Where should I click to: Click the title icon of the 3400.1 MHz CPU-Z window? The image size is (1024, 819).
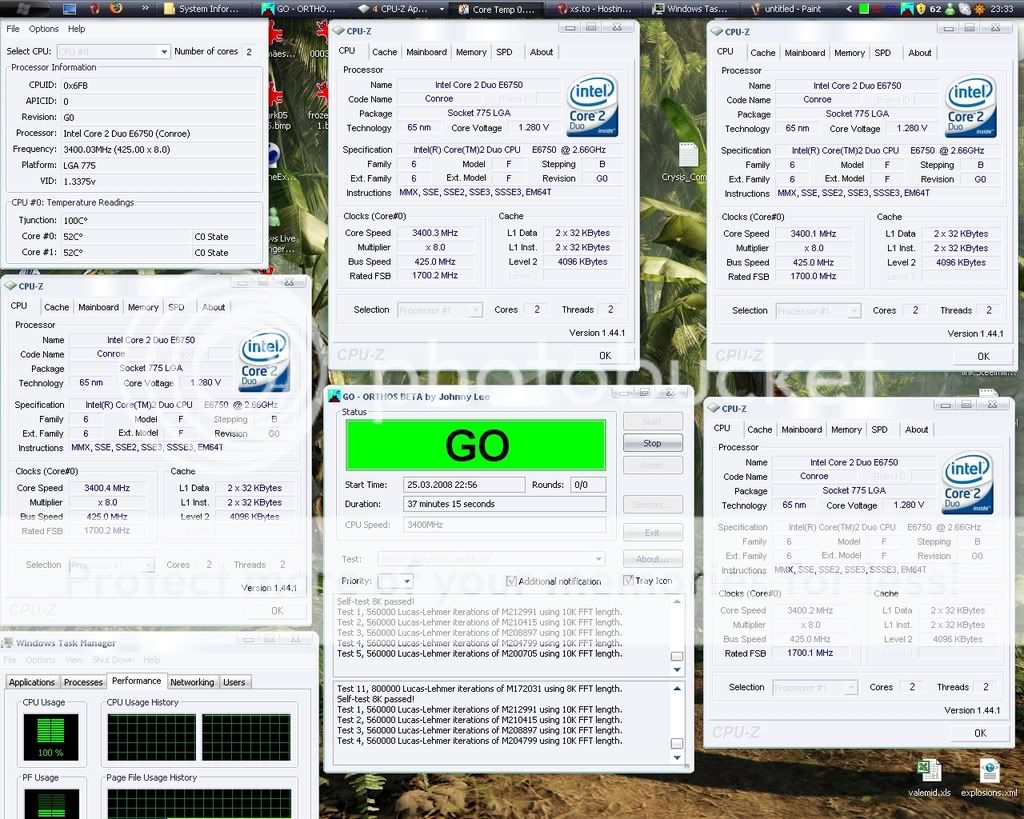click(x=716, y=31)
